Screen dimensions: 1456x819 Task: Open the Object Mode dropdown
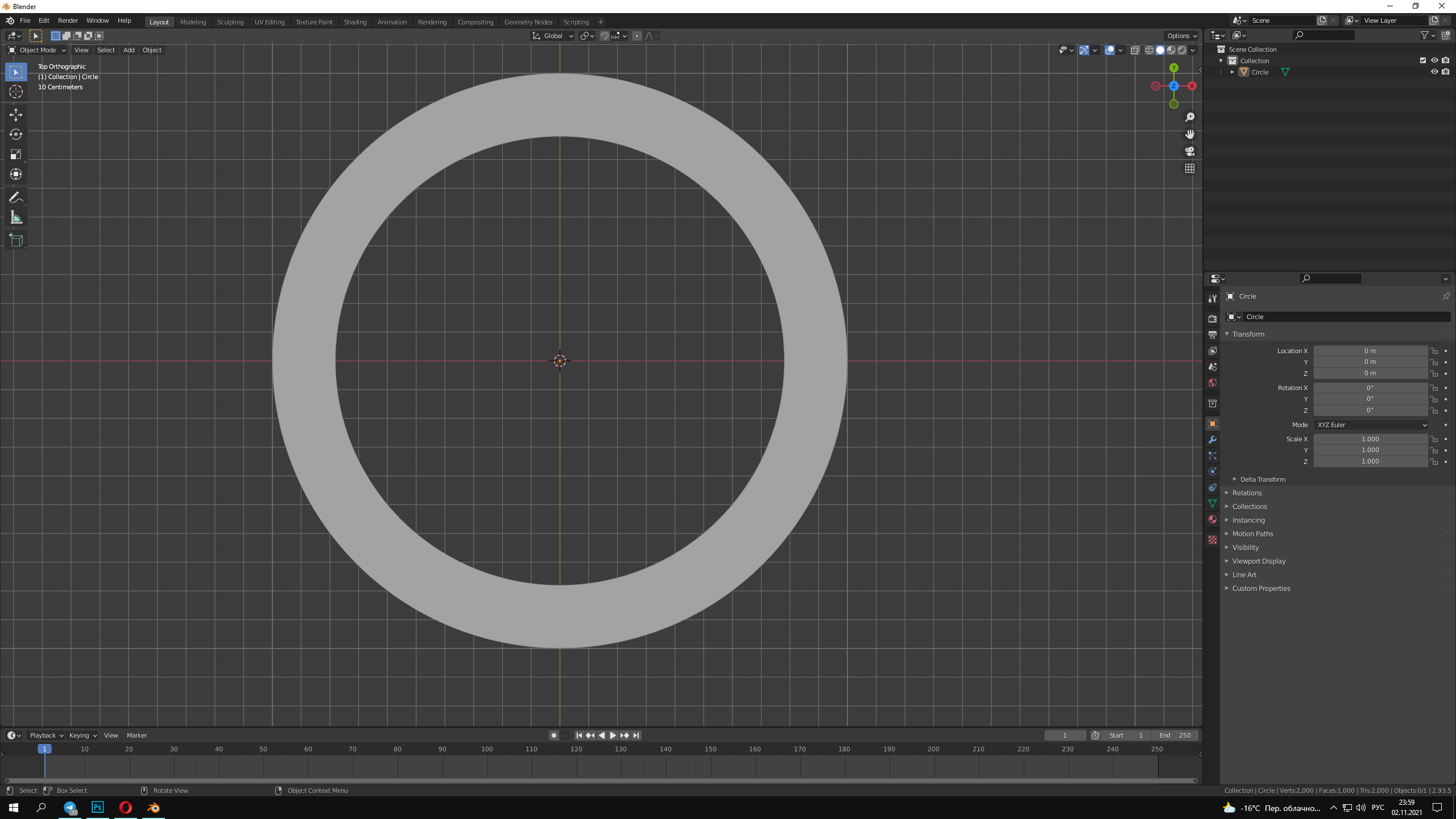[x=37, y=50]
